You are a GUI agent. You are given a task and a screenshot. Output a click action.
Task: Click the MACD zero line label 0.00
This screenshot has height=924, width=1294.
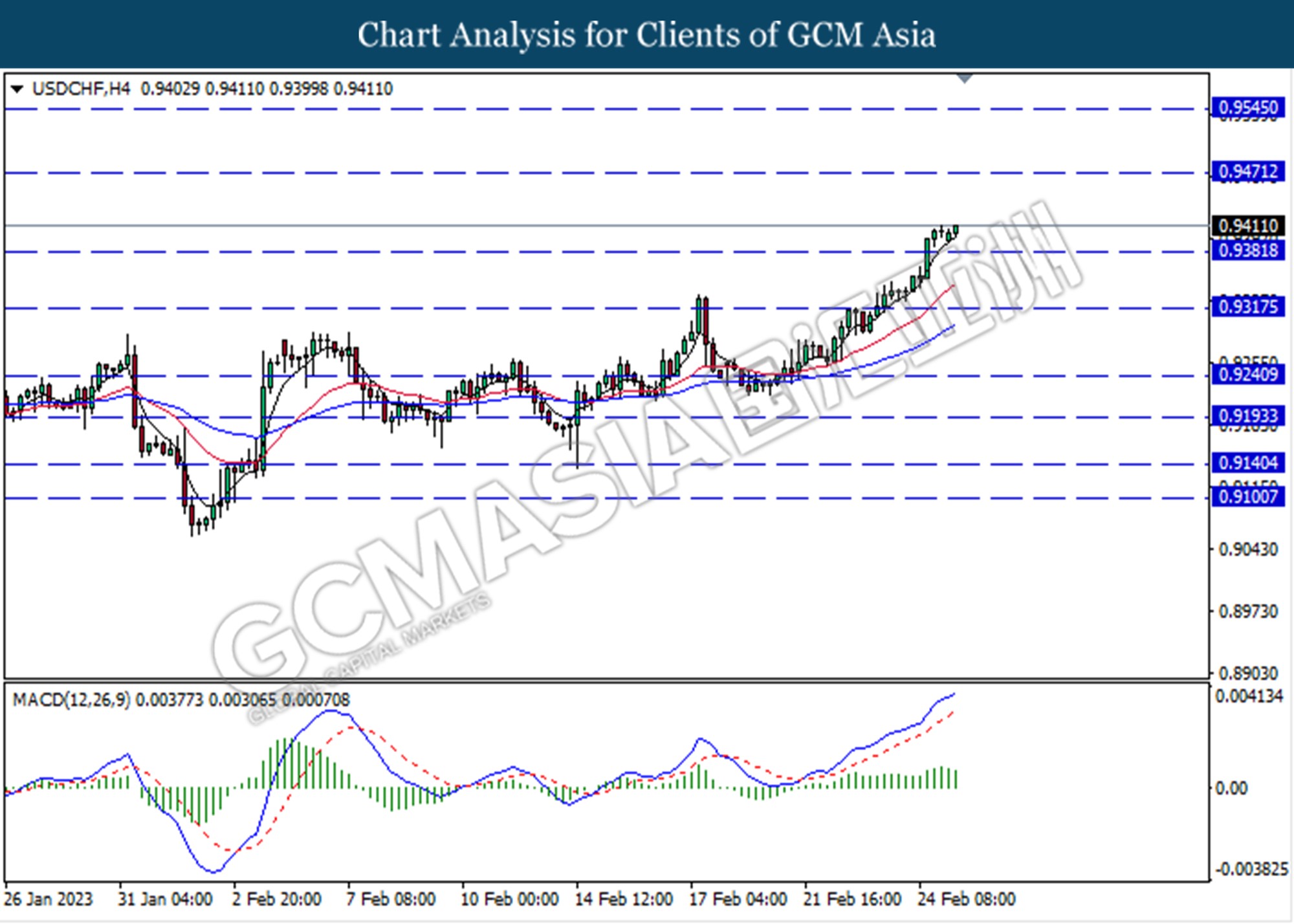click(x=1231, y=788)
